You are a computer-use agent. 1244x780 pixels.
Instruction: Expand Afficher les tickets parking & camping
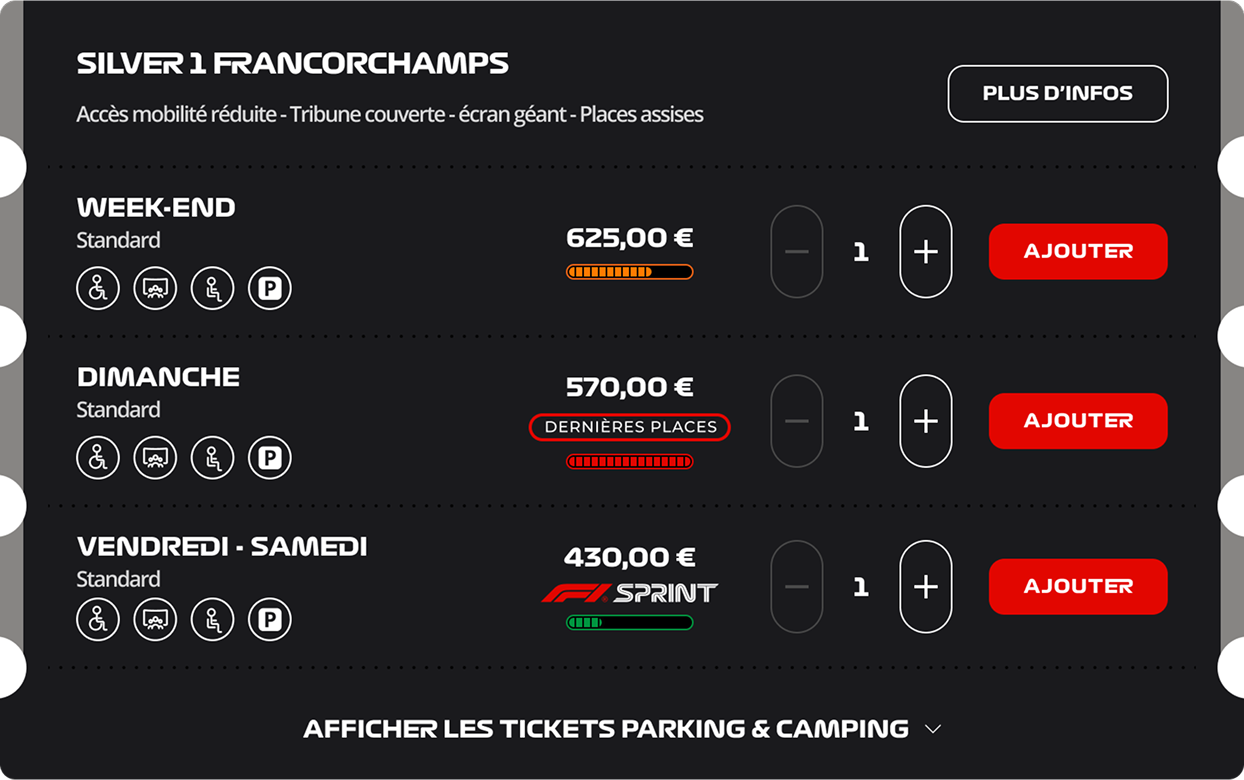click(622, 729)
